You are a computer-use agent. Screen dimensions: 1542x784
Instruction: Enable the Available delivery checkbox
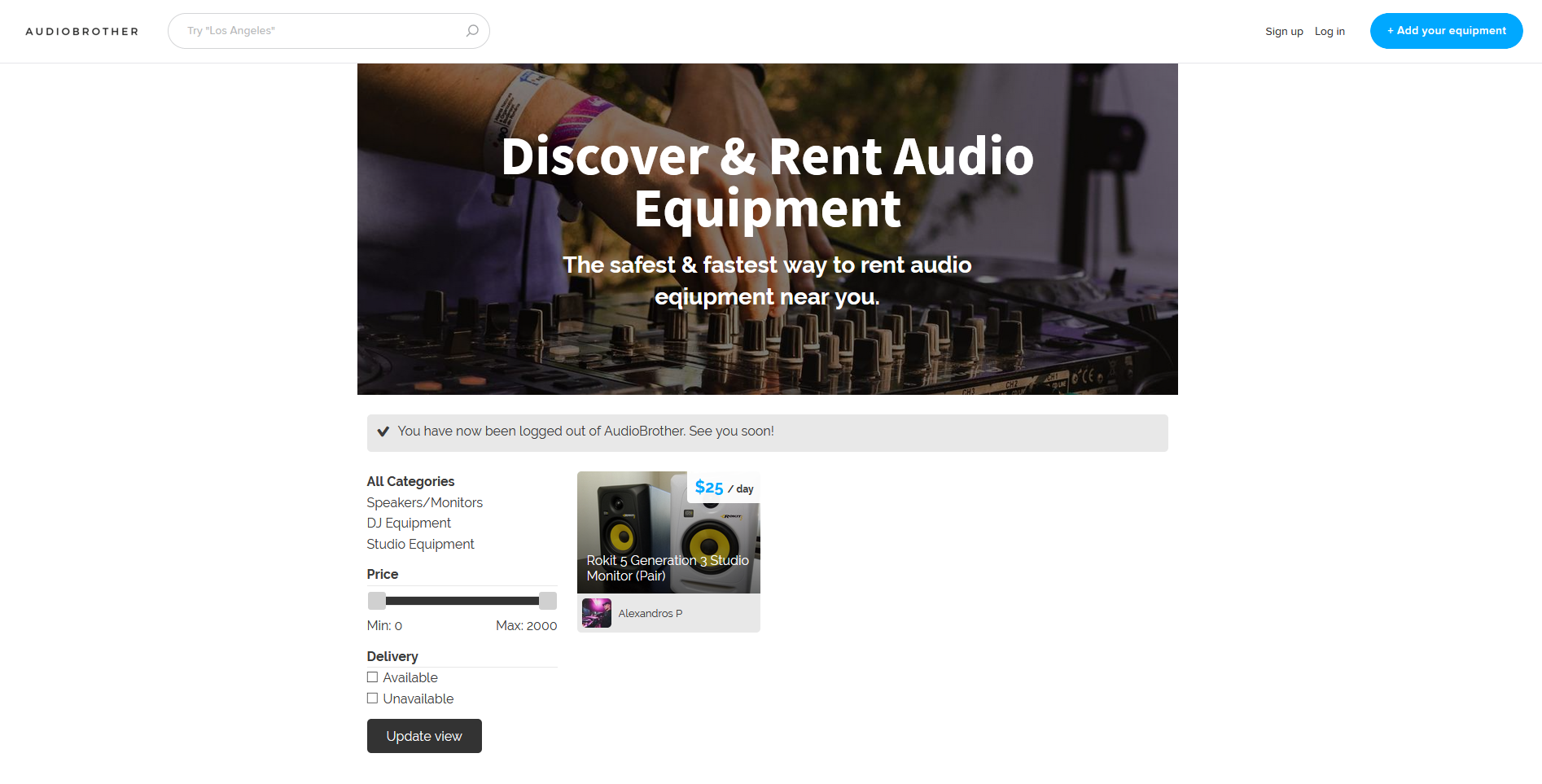(372, 677)
